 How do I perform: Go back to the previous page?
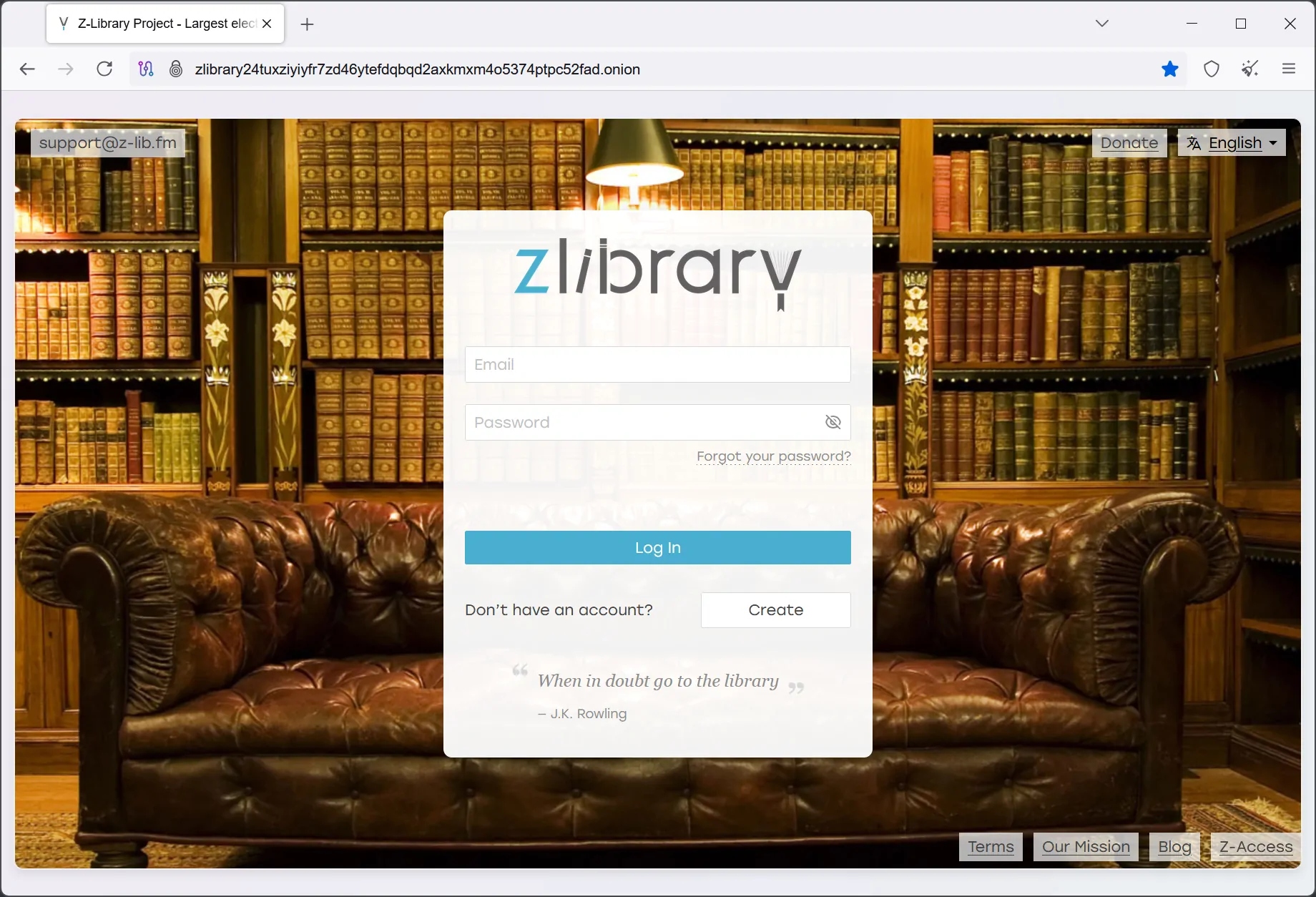(27, 69)
